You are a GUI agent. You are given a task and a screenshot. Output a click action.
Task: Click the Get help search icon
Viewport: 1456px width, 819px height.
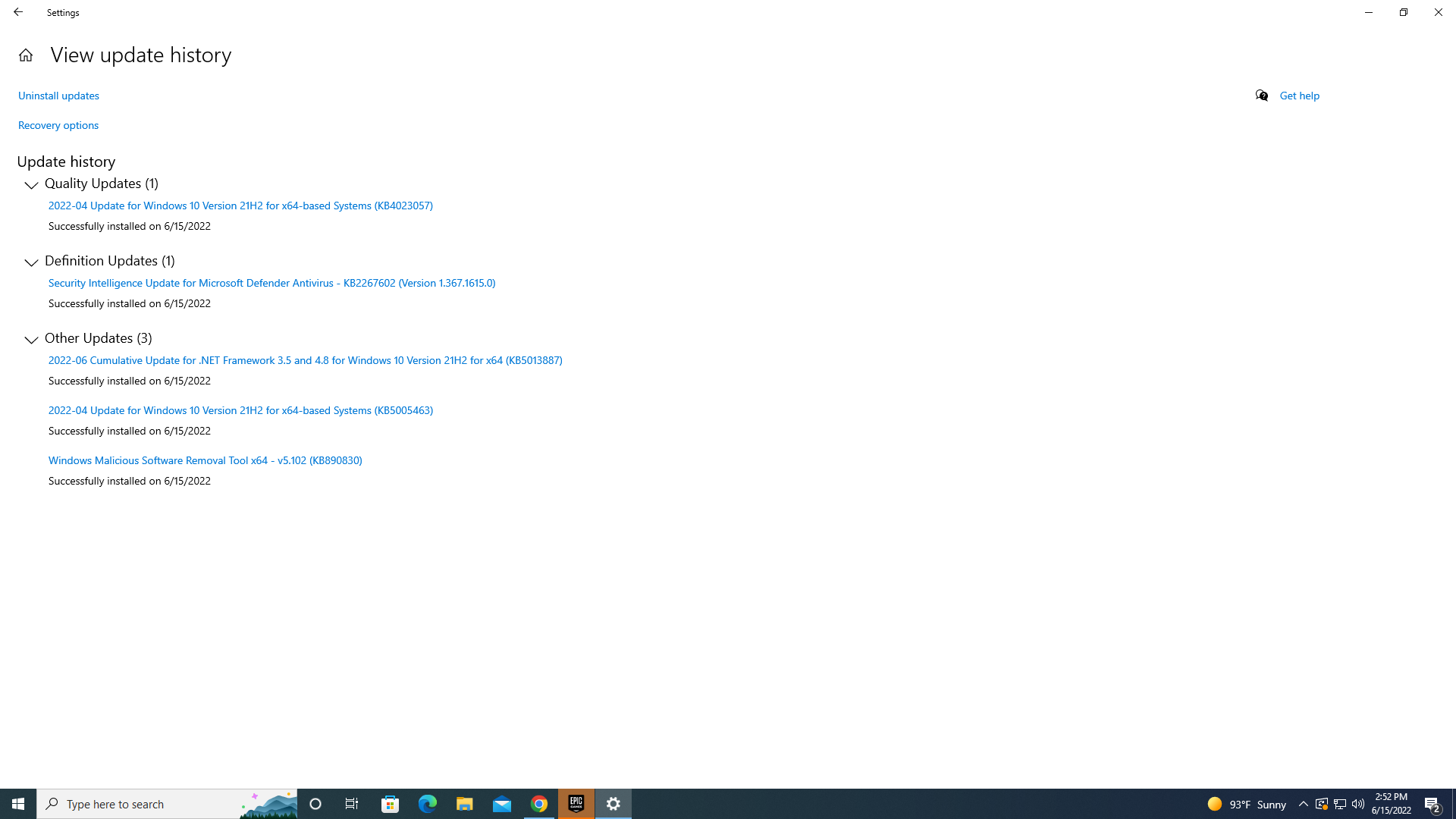(1261, 96)
